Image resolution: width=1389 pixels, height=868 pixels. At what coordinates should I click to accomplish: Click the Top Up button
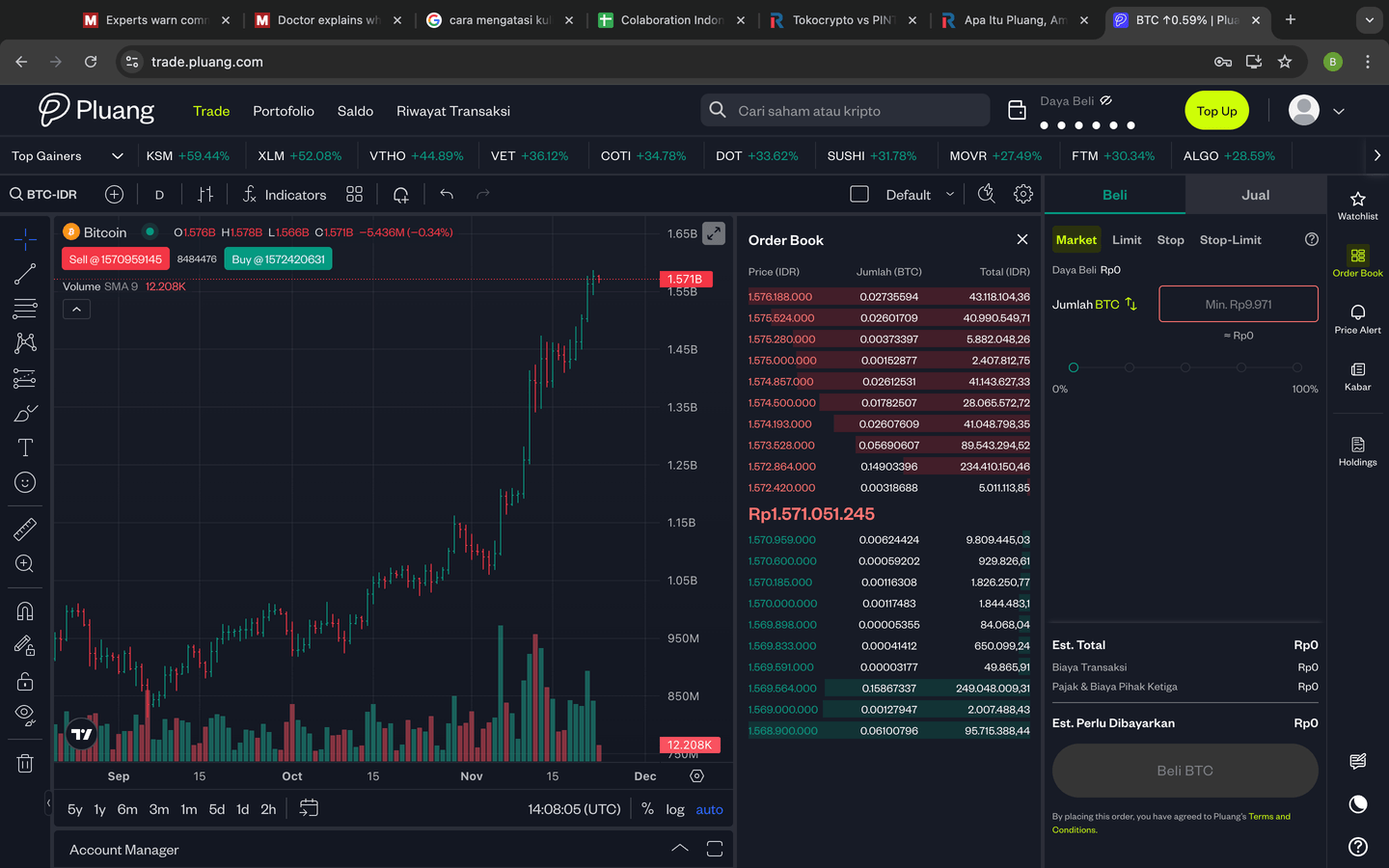(1216, 111)
